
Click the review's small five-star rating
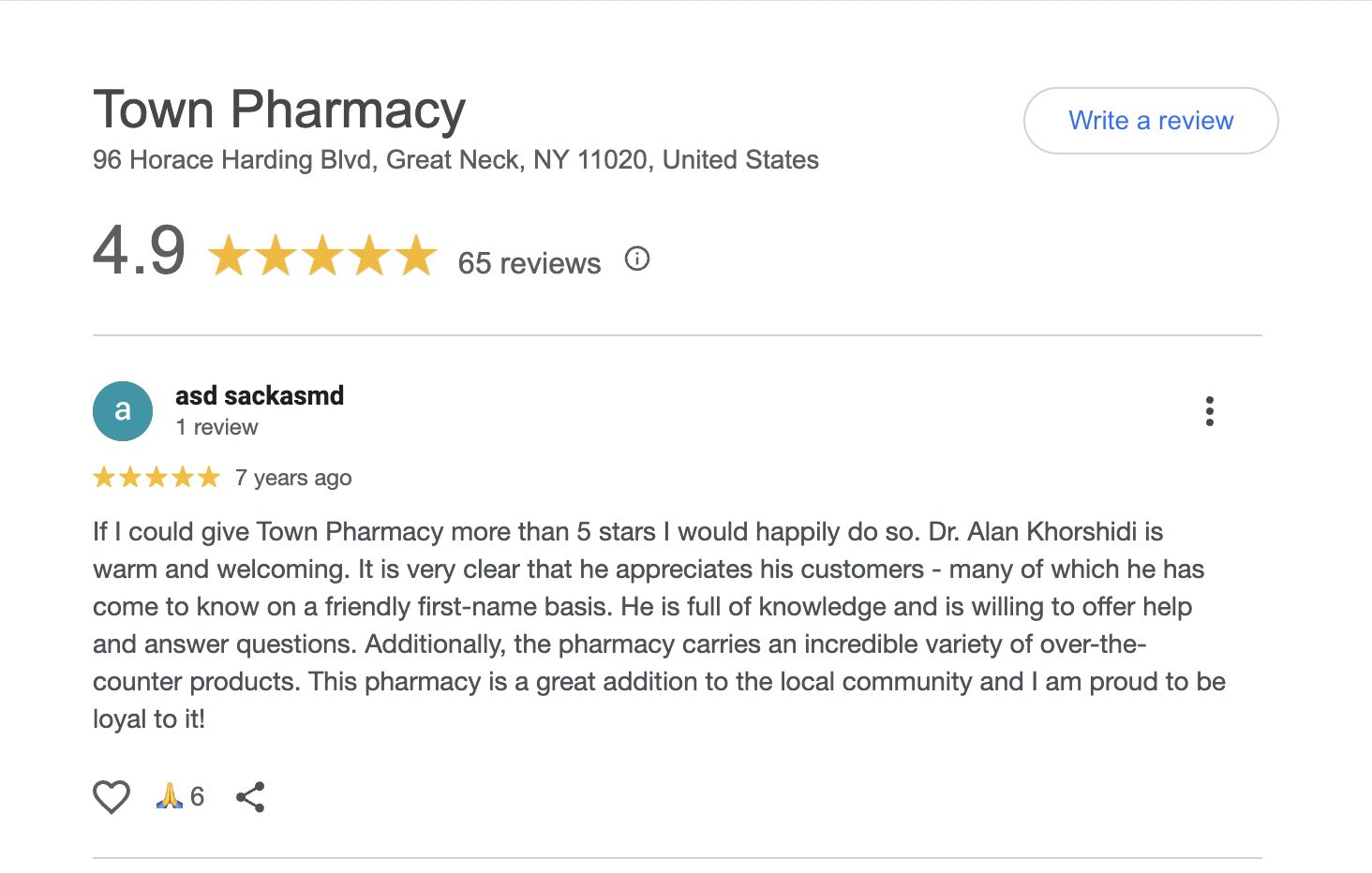tap(157, 478)
